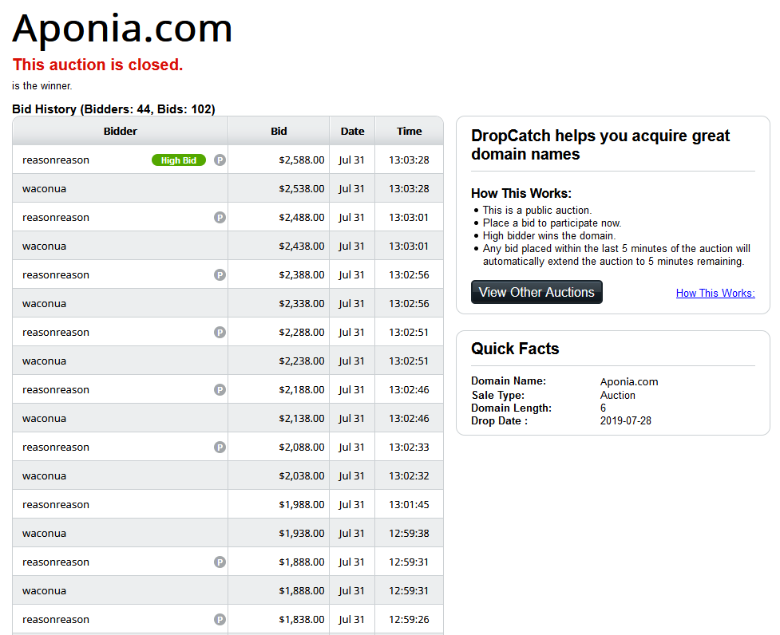
Task: Click the $1,938.00 bid amount
Action: tap(301, 534)
